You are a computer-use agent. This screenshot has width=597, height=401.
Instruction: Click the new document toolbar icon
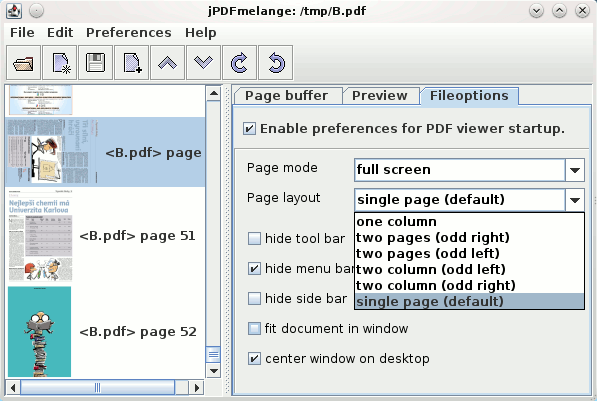click(60, 63)
